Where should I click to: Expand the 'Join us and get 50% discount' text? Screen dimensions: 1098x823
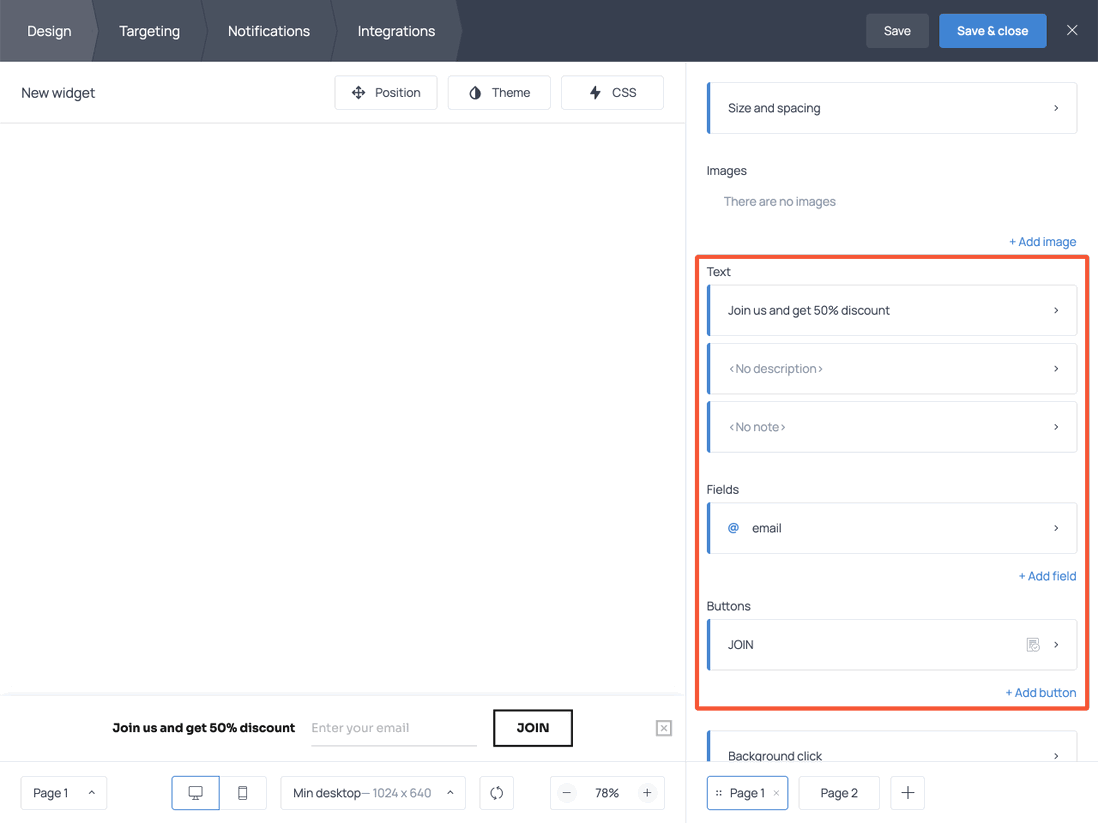point(891,310)
